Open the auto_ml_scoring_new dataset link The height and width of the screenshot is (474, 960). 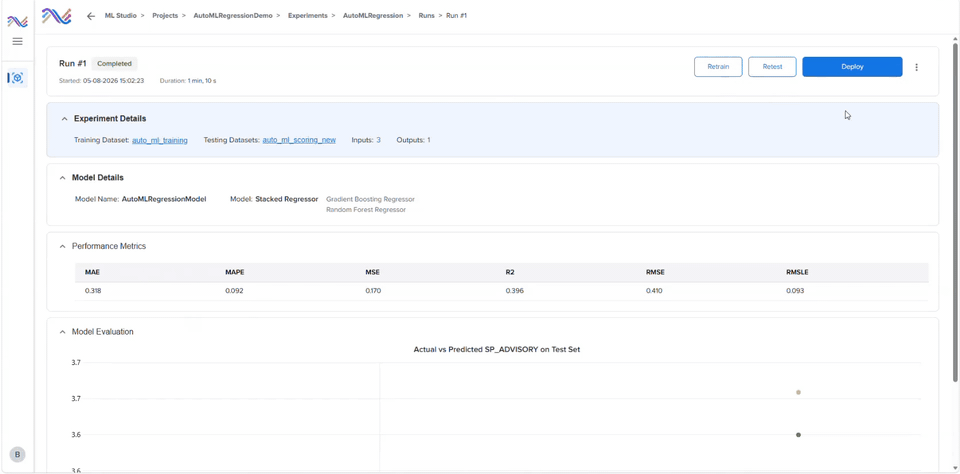coord(299,140)
